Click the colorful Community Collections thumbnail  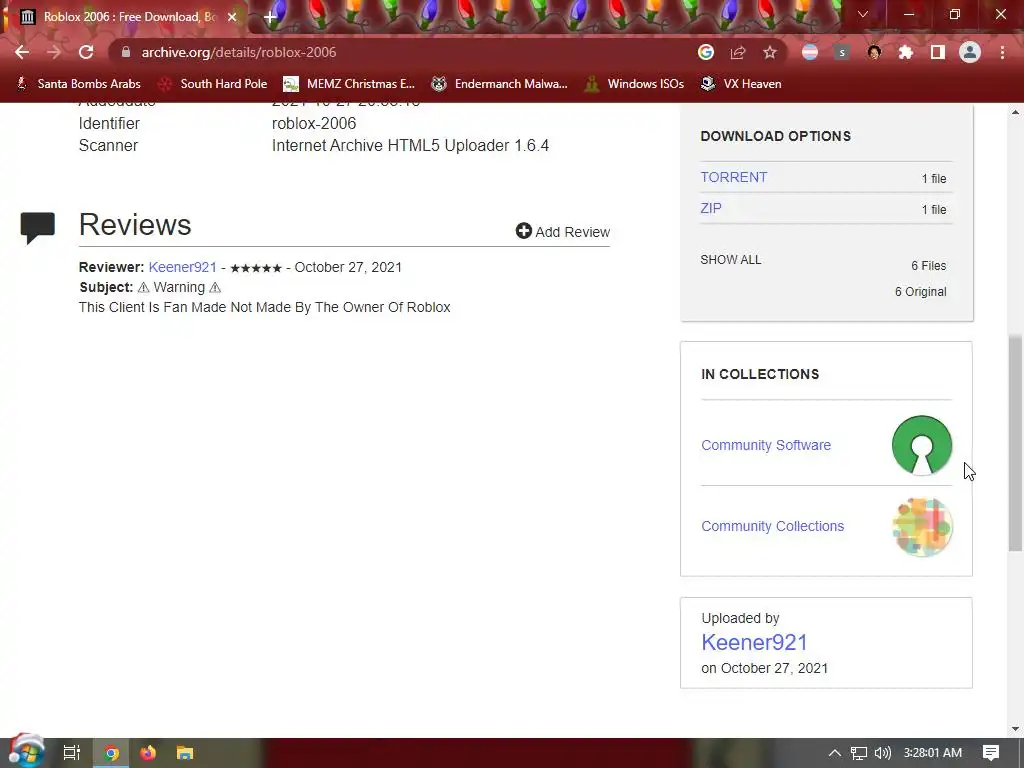(x=921, y=527)
